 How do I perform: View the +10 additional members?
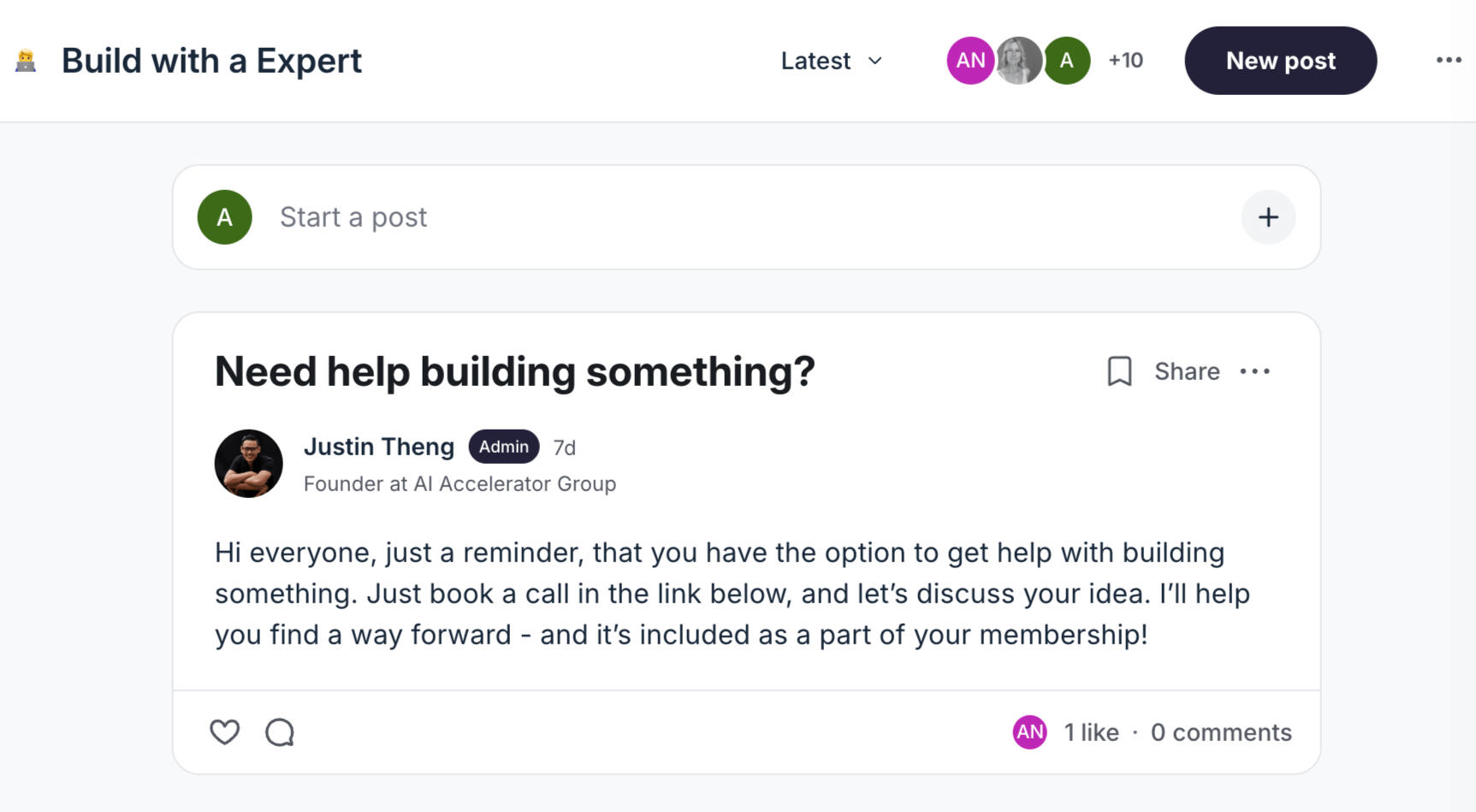1125,61
